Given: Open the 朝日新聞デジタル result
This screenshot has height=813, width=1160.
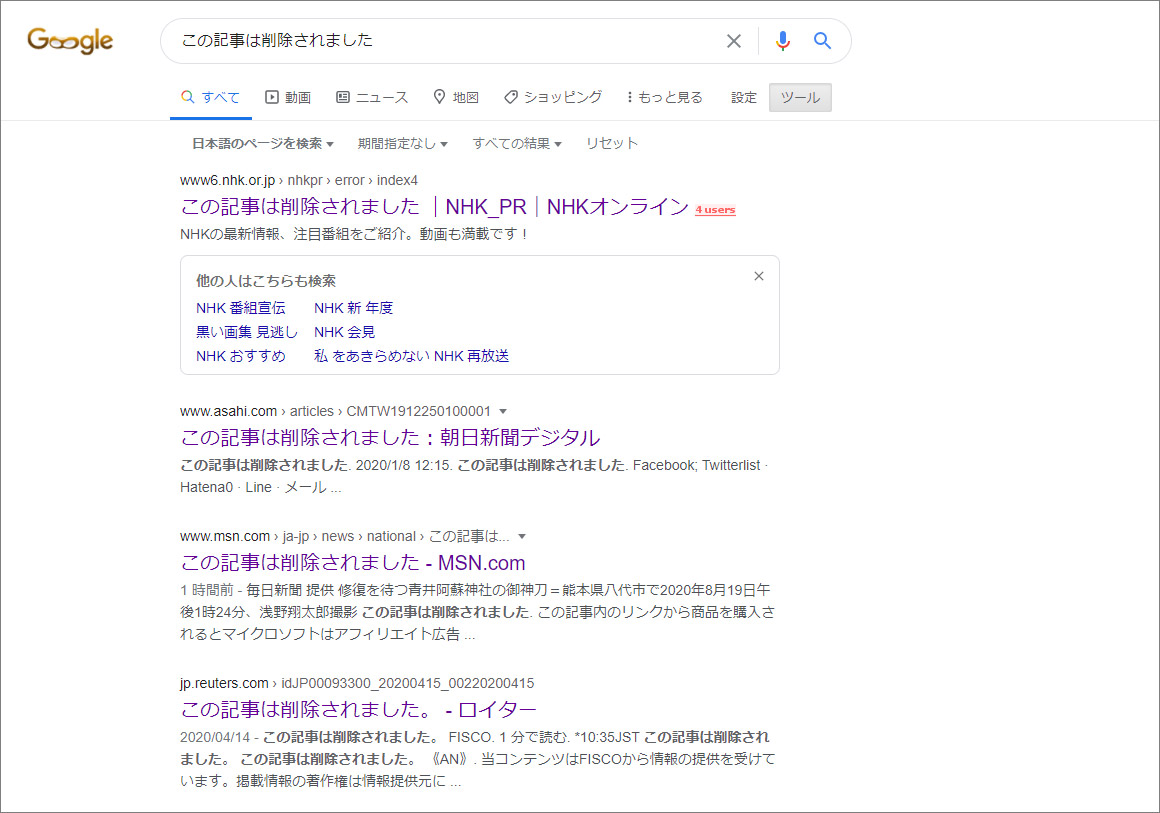Looking at the screenshot, I should tap(390, 437).
